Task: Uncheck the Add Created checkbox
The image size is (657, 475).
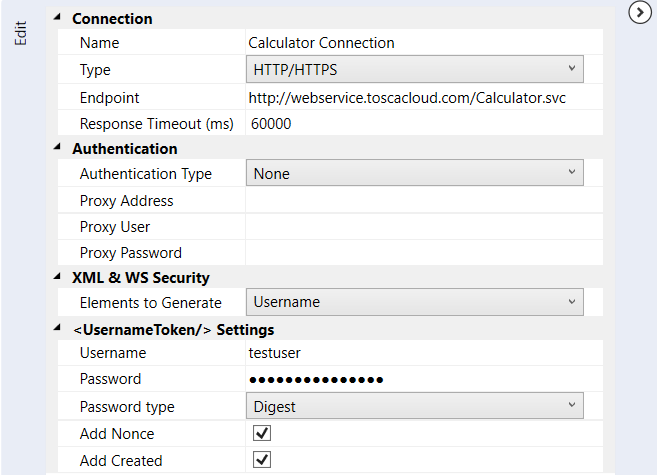Action: pos(263,460)
